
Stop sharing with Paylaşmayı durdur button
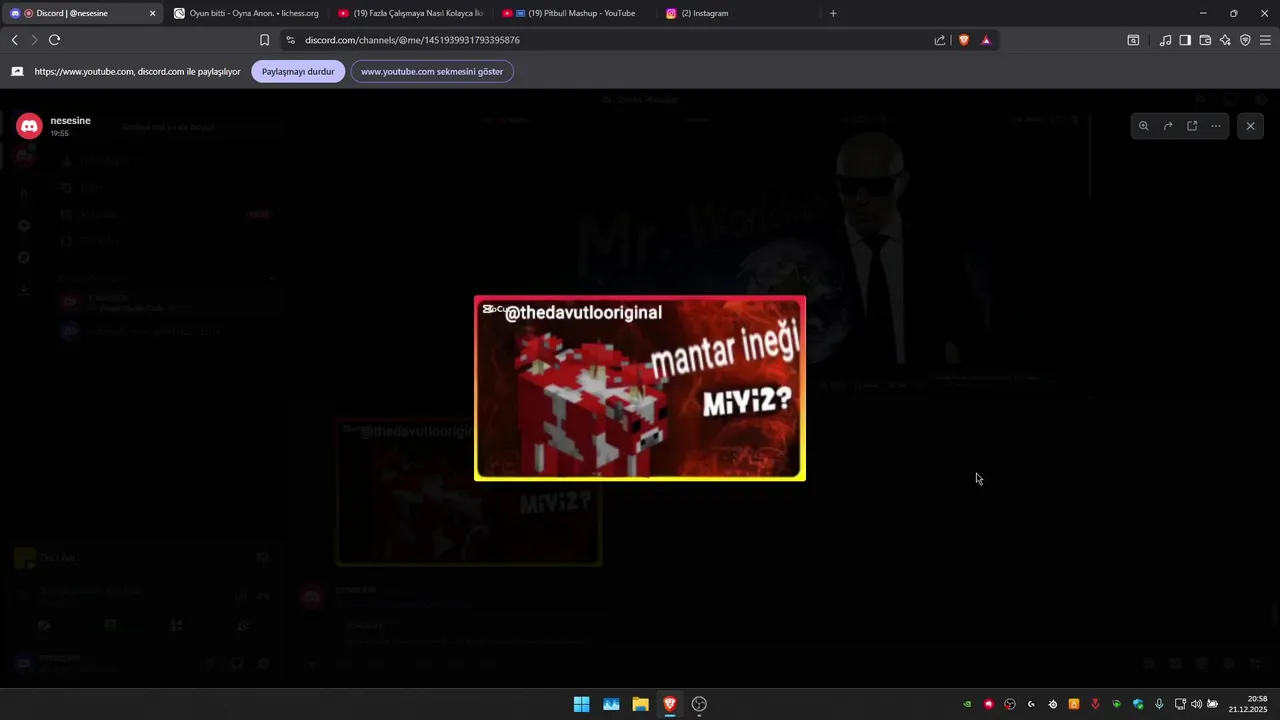coord(298,72)
